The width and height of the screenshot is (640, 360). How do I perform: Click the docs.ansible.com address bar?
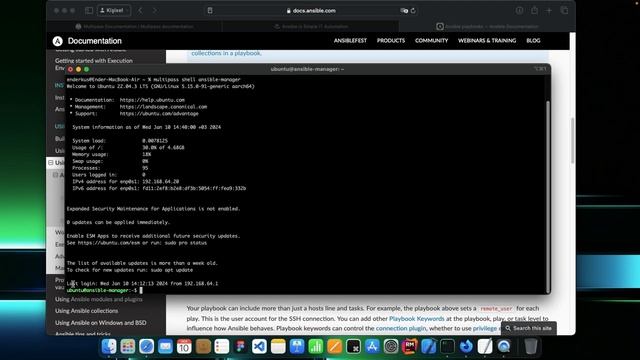point(311,11)
